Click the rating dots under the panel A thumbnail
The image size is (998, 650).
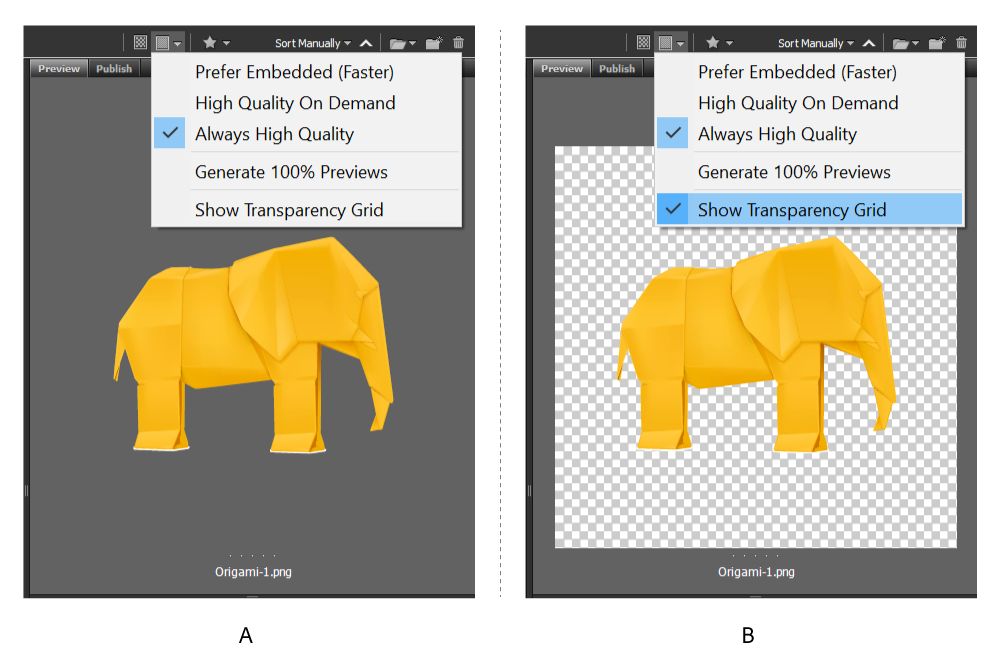tap(253, 556)
